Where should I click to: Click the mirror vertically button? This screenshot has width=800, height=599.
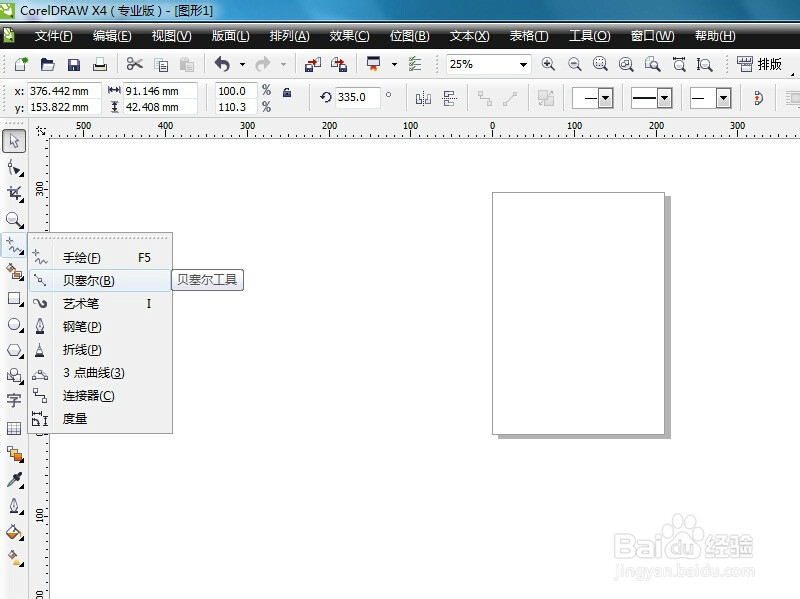click(449, 98)
